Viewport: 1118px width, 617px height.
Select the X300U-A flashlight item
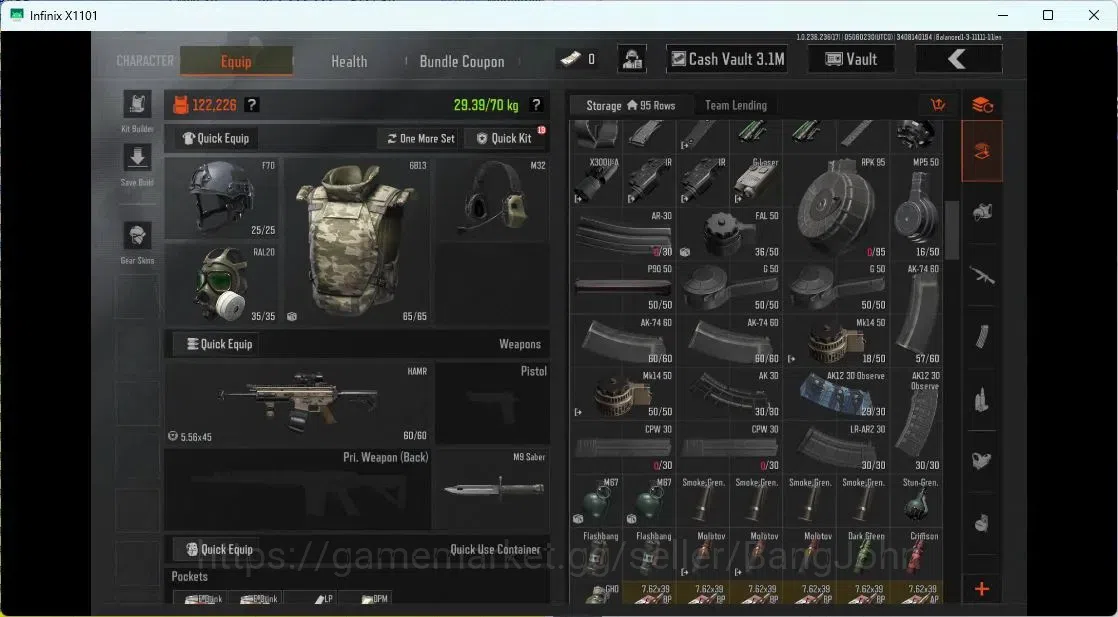[597, 180]
